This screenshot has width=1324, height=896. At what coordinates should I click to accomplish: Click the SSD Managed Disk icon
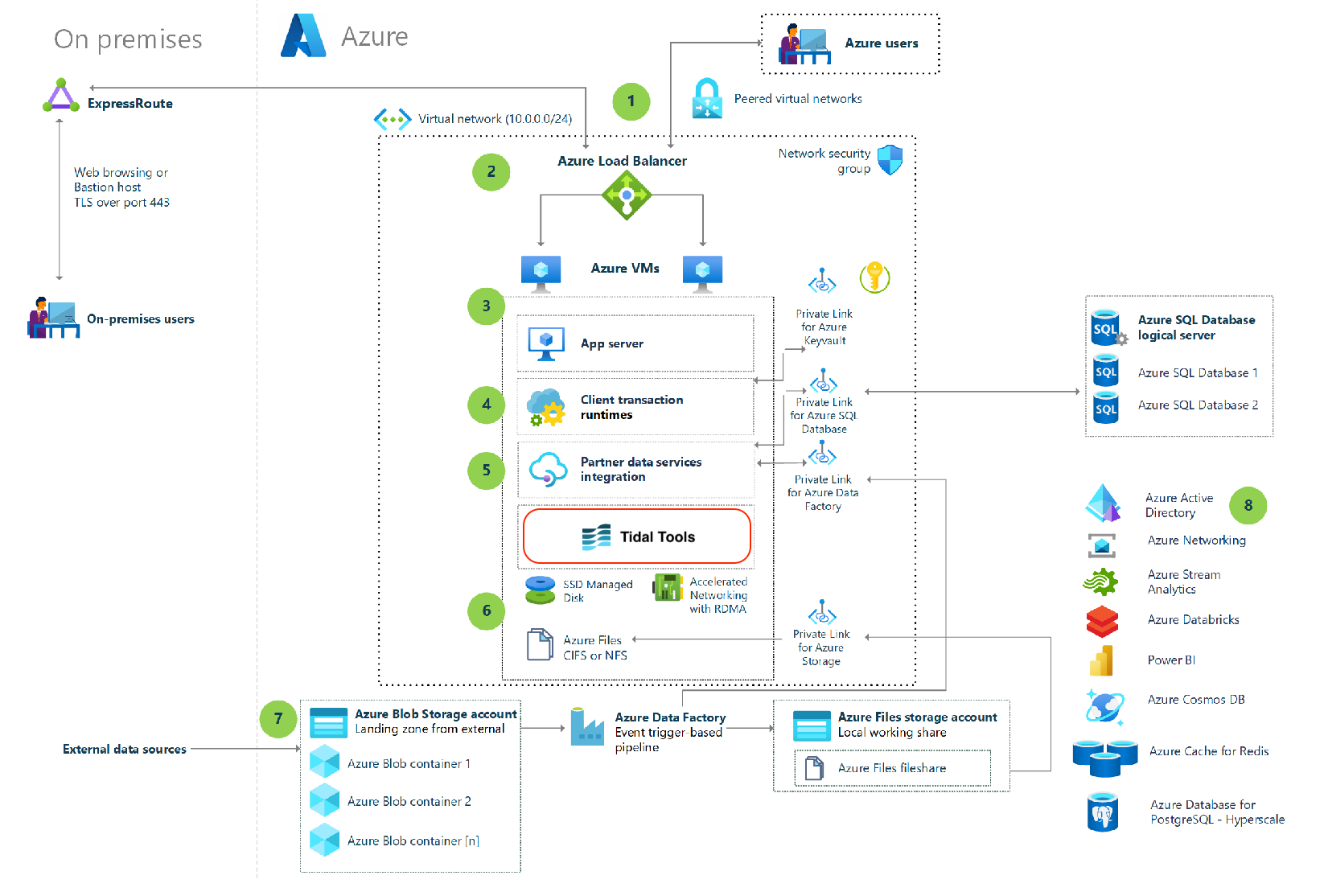point(541,590)
